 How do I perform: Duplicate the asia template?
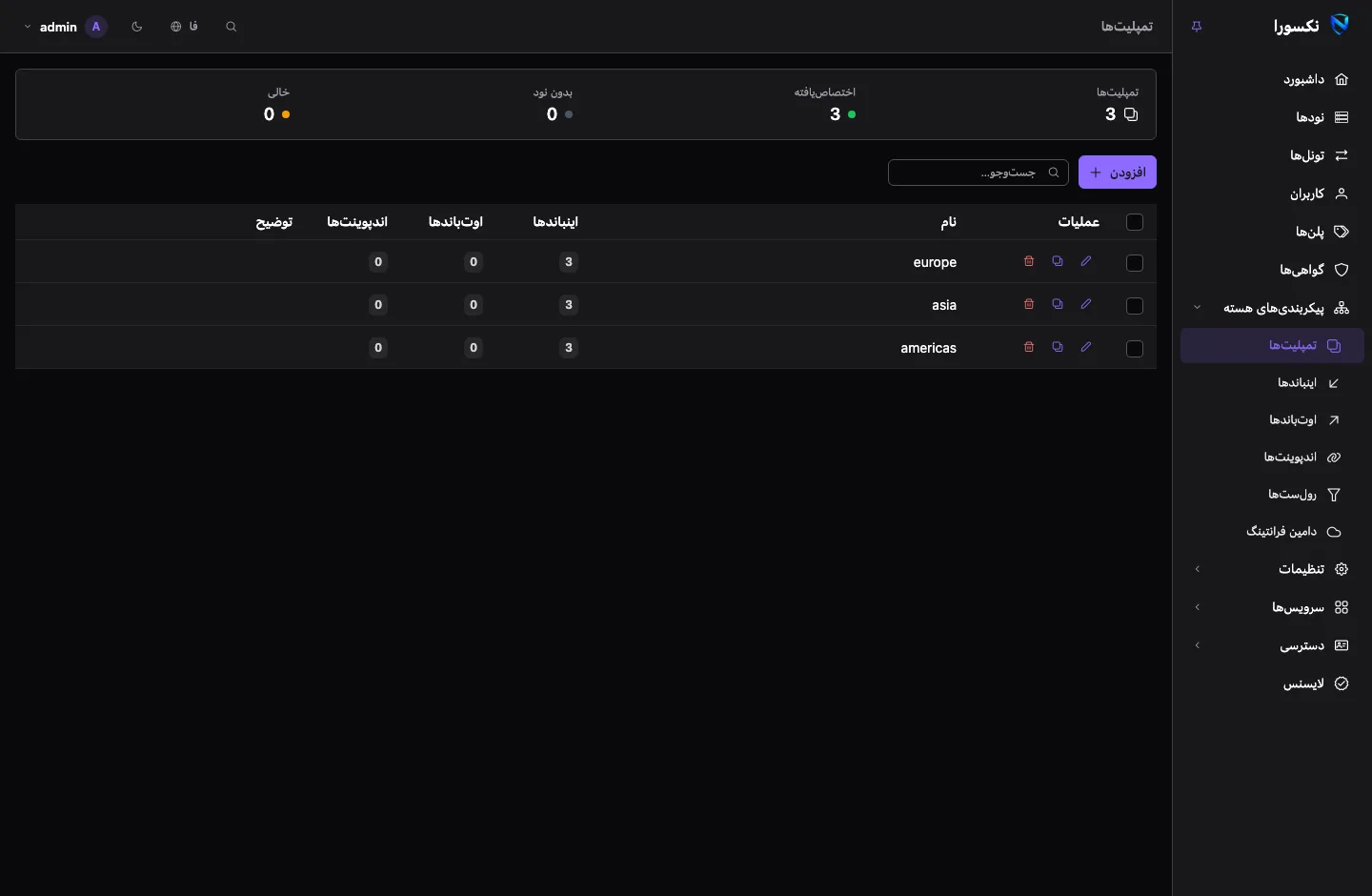click(1058, 304)
